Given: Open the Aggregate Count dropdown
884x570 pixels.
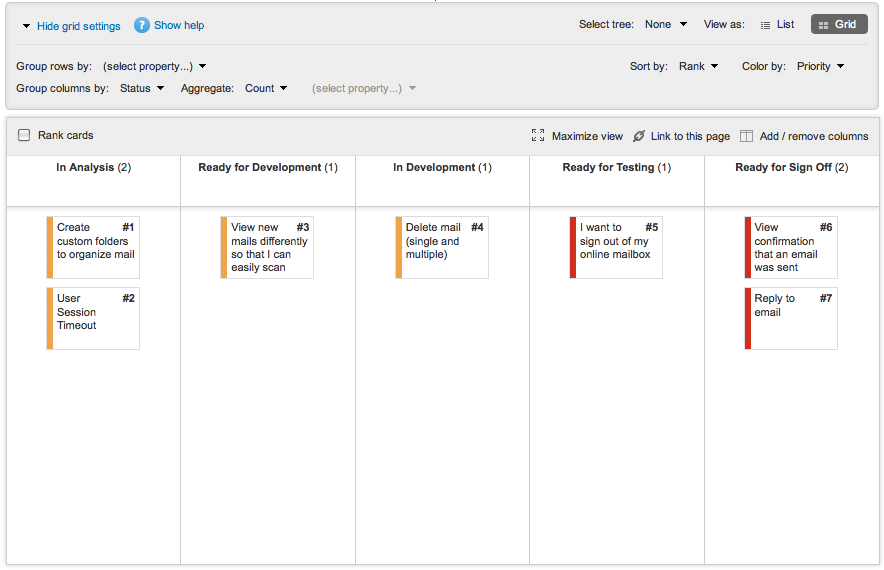Looking at the screenshot, I should coord(266,89).
